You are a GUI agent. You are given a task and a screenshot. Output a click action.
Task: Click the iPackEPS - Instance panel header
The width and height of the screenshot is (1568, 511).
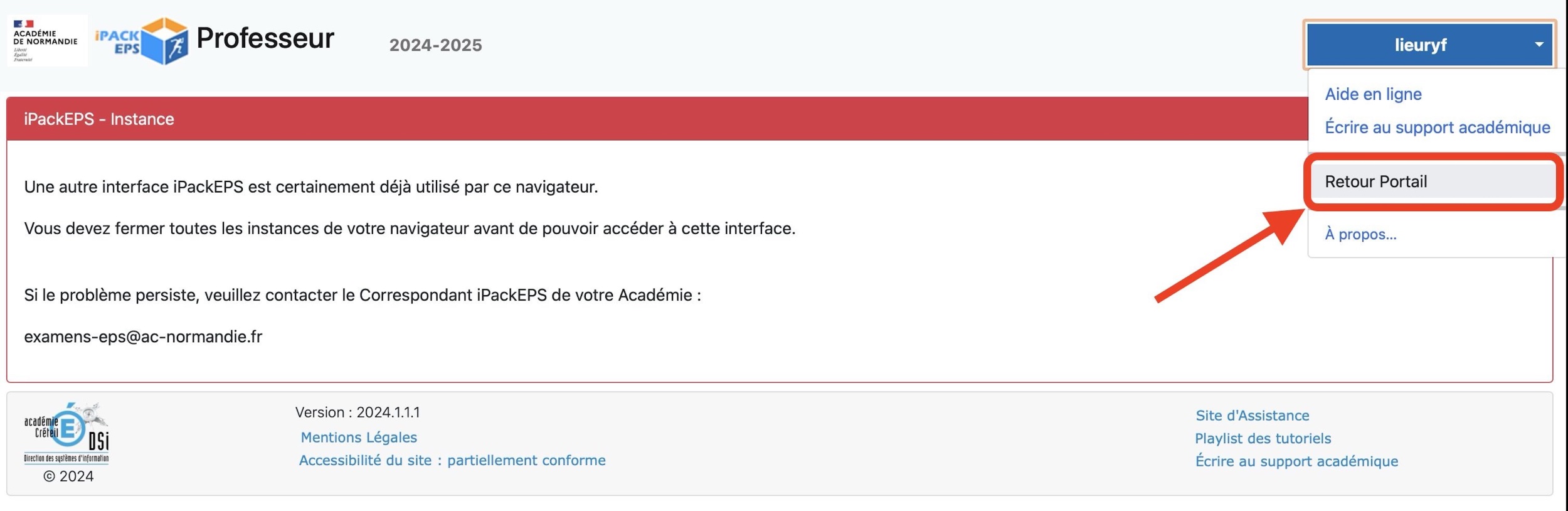coord(99,119)
